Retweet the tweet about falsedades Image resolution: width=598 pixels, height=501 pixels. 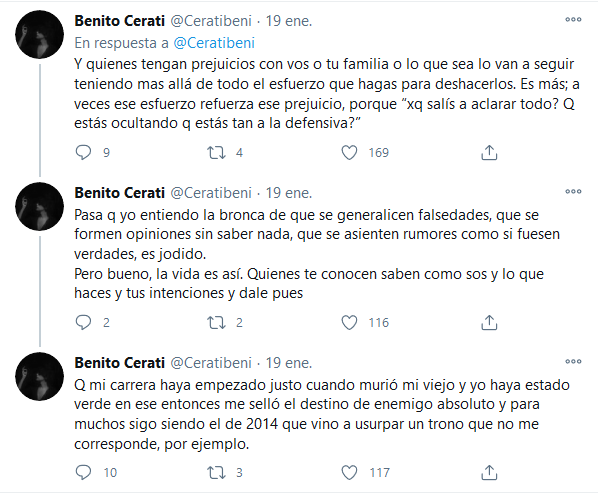point(216,323)
